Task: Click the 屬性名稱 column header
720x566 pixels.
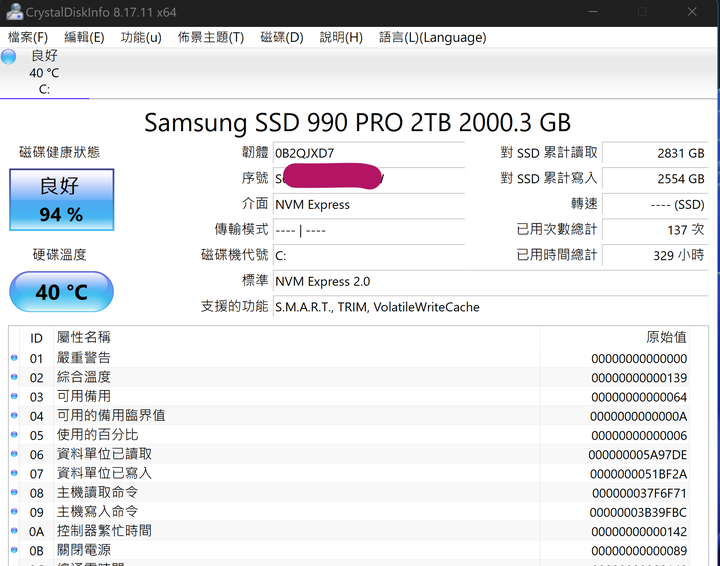Action: coord(297,338)
